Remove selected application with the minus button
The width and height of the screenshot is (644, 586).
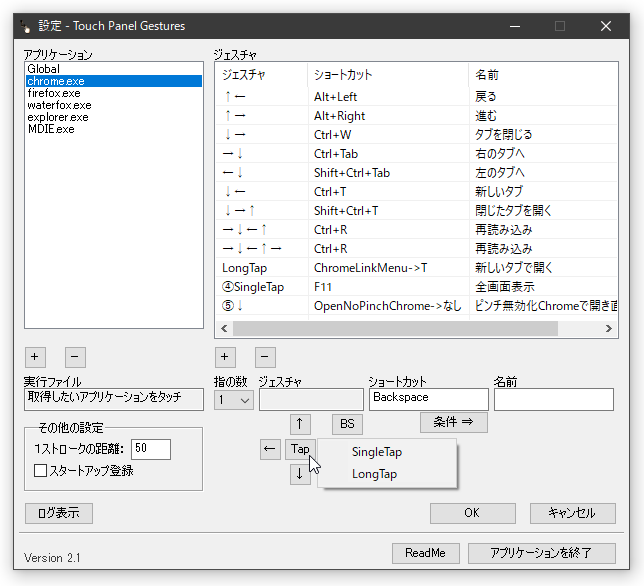(75, 357)
